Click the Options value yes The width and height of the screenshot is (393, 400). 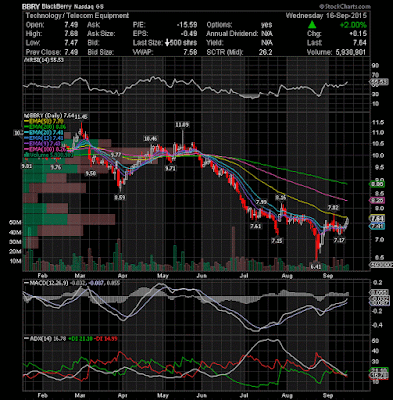click(x=267, y=25)
